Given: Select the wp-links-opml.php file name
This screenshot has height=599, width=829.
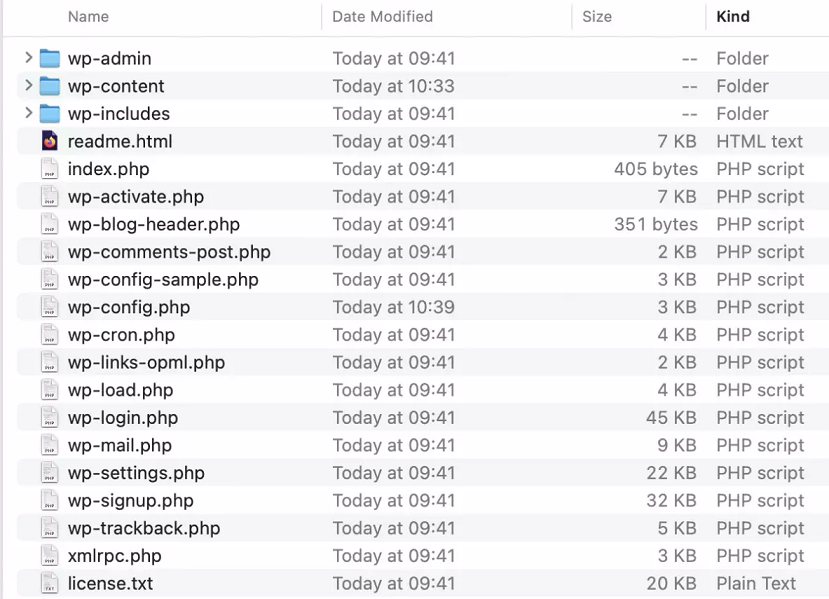Looking at the screenshot, I should click(x=146, y=362).
